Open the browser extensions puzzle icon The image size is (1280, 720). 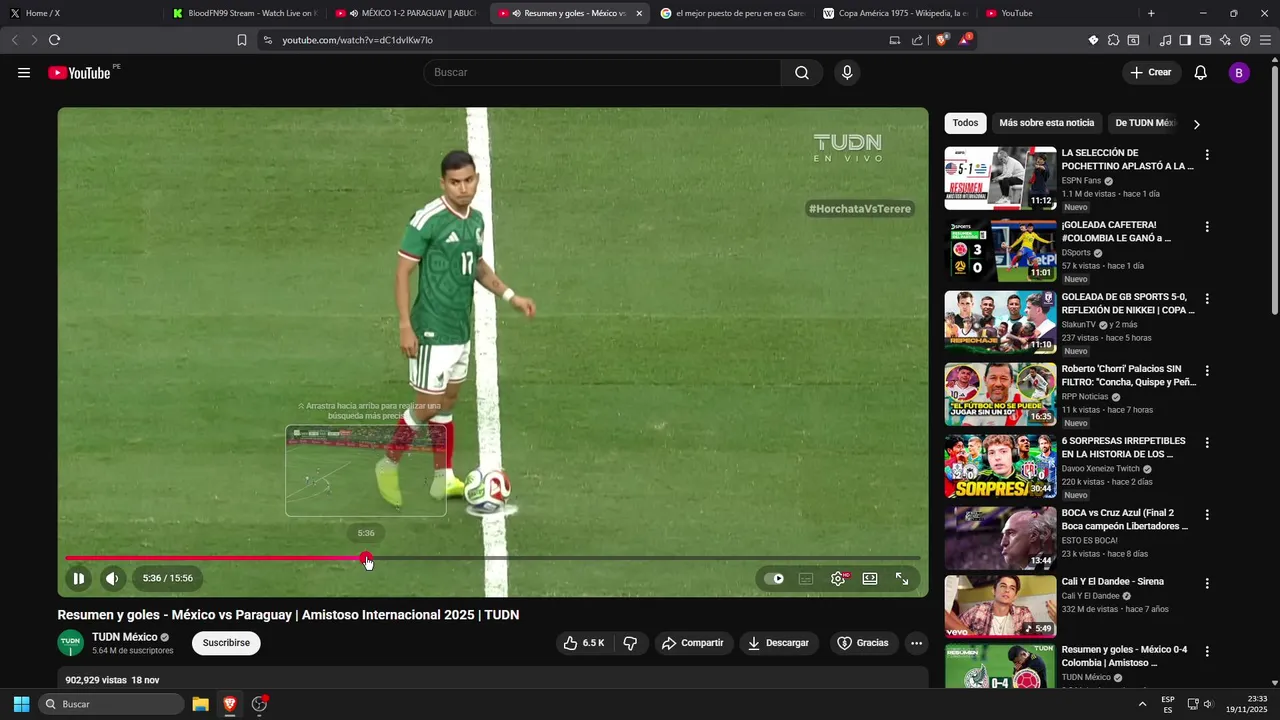click(x=1113, y=40)
